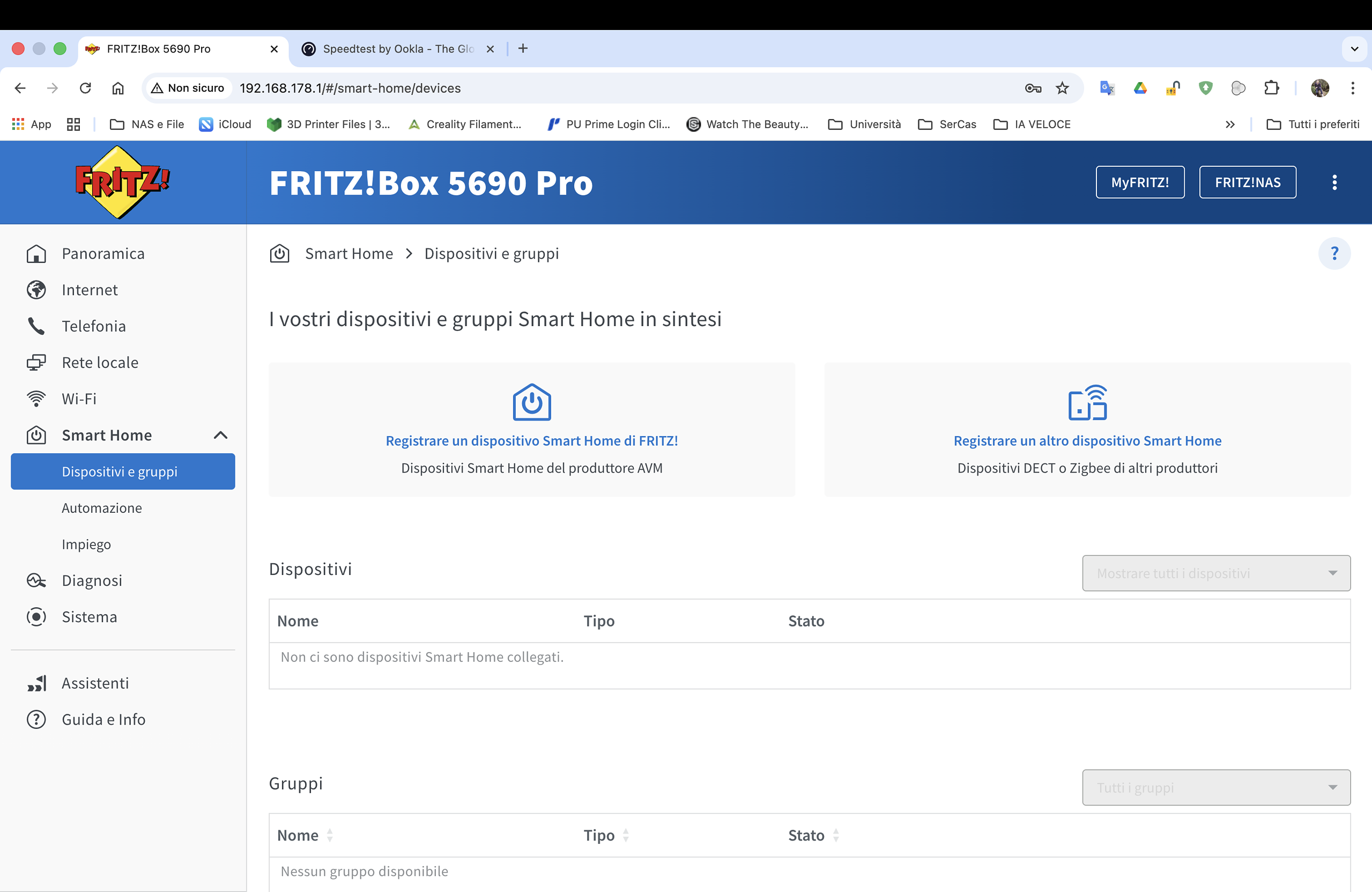Open the Mostrare tutti i dispositivi dropdown
This screenshot has width=1372, height=892.
pos(1217,573)
